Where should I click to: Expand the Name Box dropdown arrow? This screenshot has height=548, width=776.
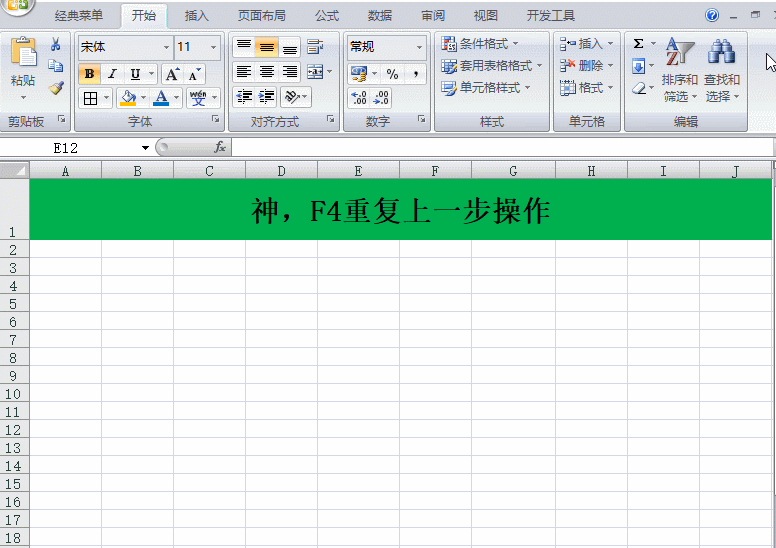point(145,148)
